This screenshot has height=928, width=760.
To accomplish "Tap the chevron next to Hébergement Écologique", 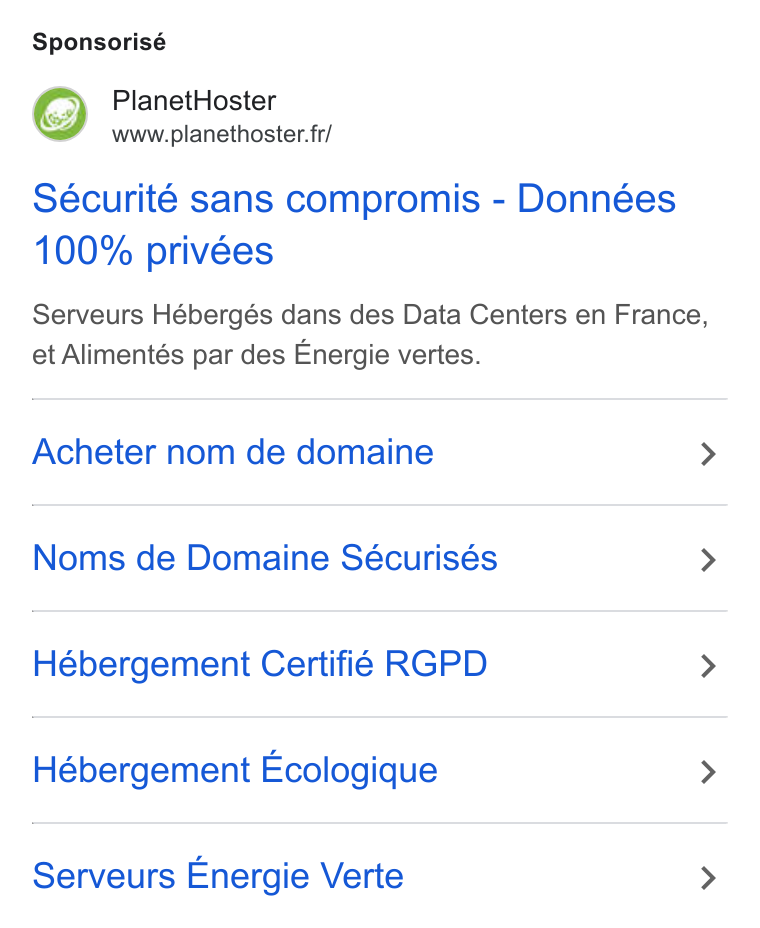I will point(709,772).
